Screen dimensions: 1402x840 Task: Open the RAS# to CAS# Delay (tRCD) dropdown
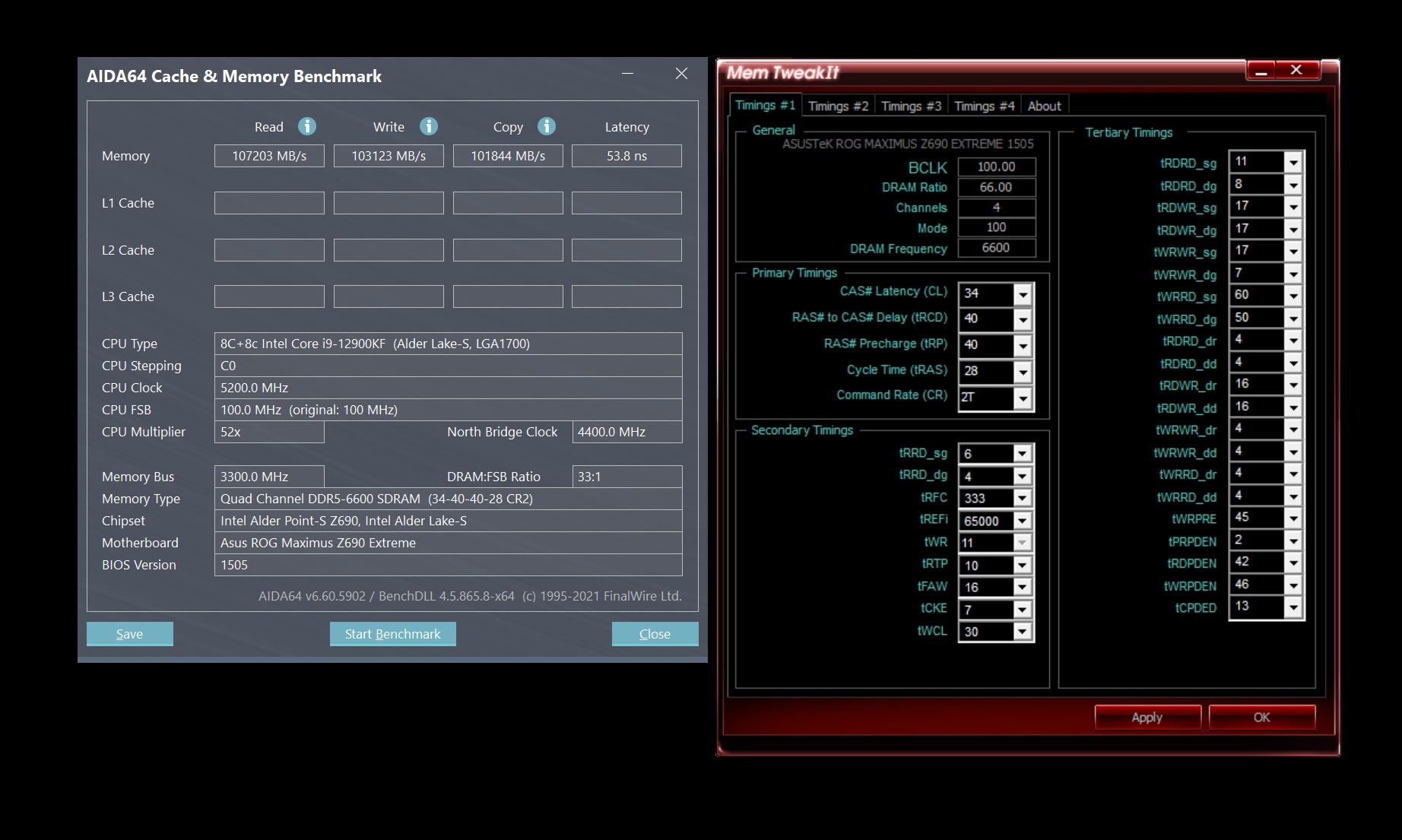click(x=1023, y=320)
